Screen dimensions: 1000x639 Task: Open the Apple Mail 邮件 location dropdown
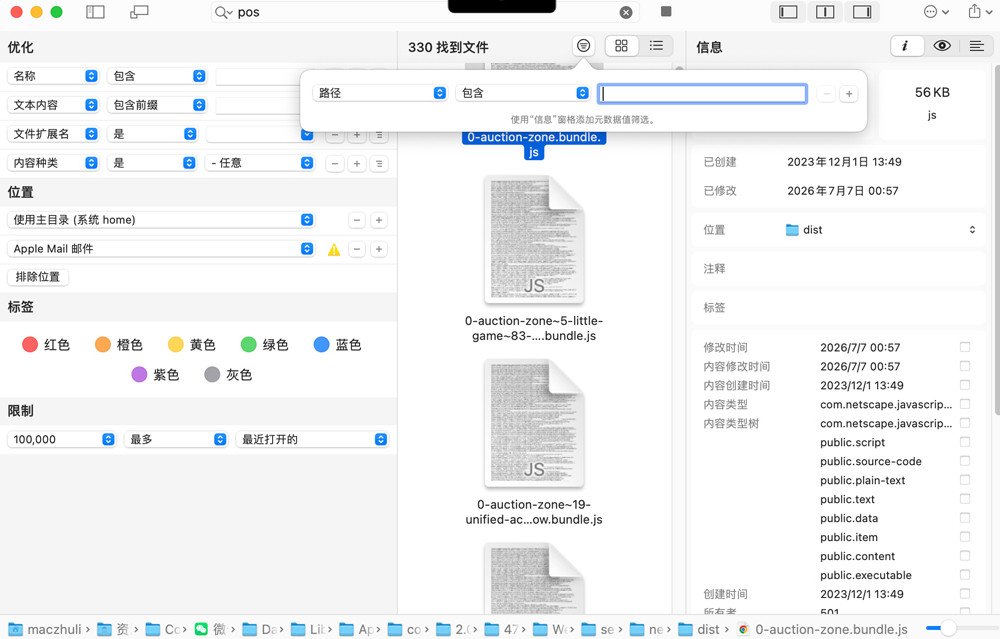pos(161,249)
